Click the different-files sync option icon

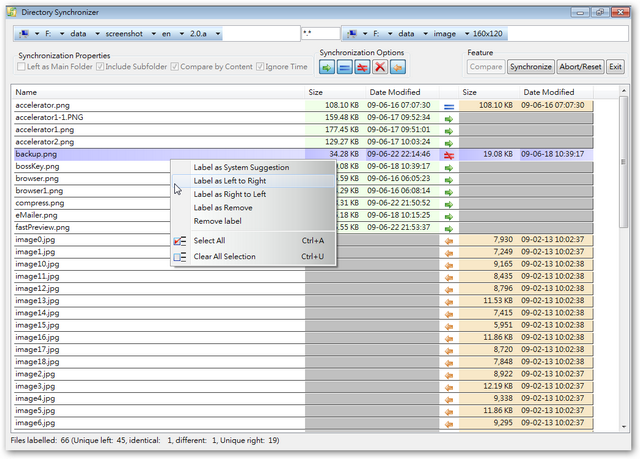tap(362, 67)
